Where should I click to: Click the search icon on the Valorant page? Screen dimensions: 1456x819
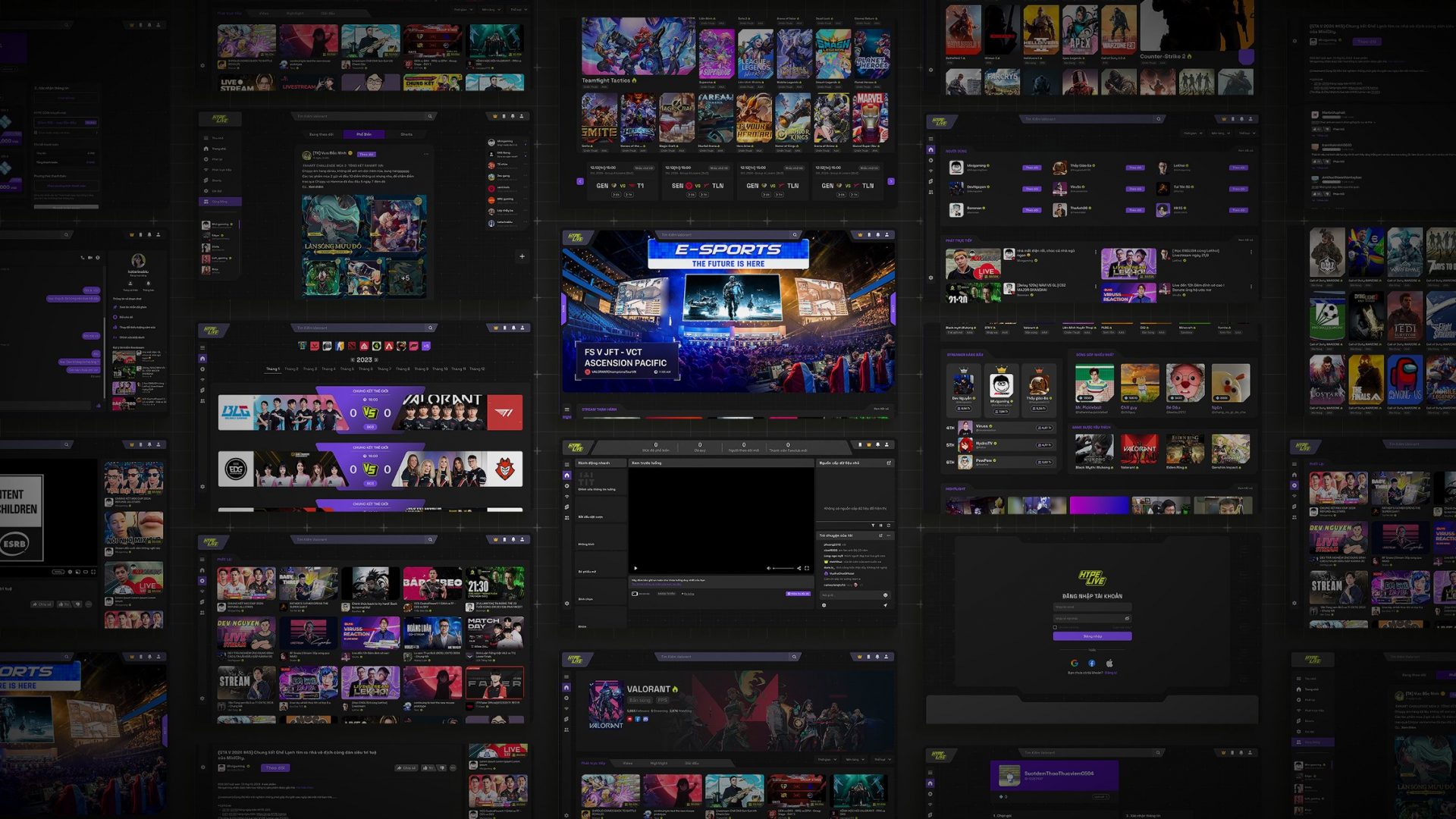click(x=794, y=657)
